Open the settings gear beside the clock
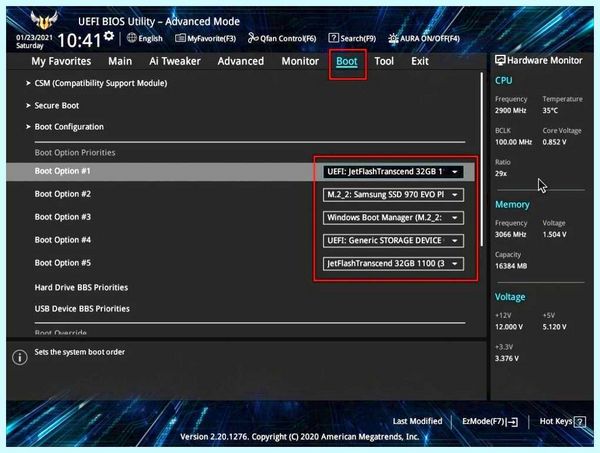The height and width of the screenshot is (453, 600). tap(109, 36)
